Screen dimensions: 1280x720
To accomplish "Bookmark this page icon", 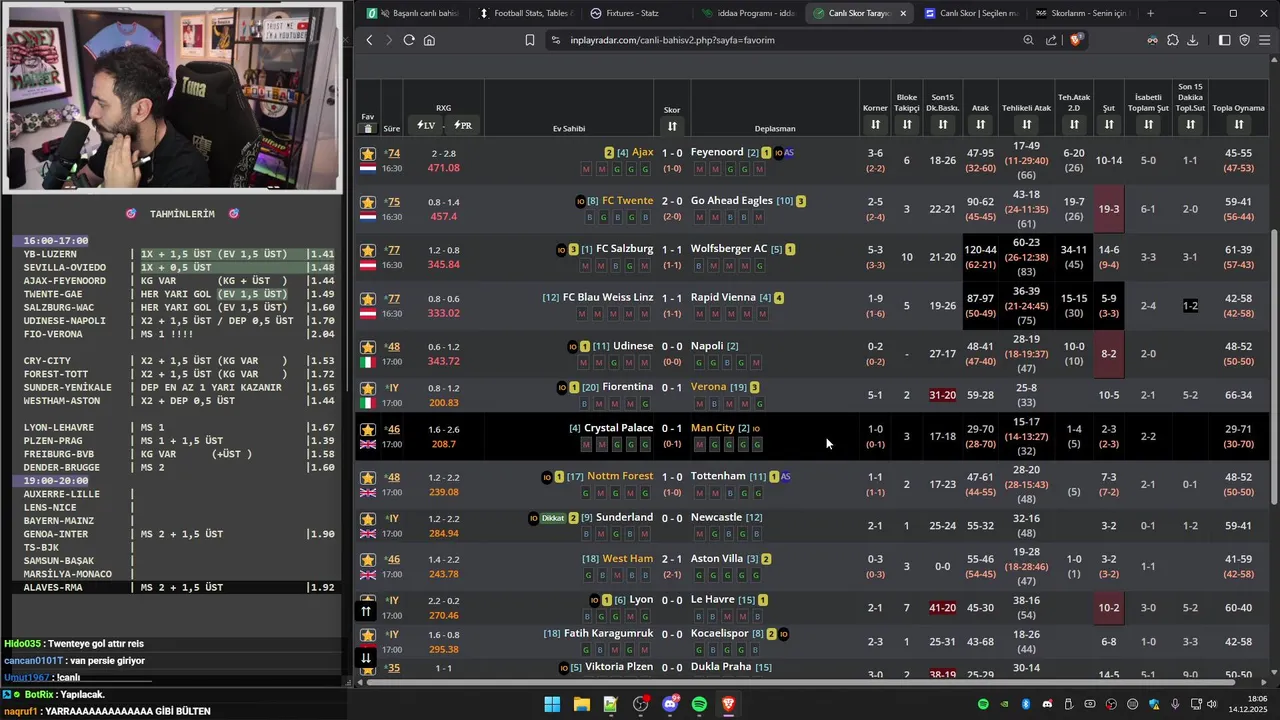I will click(530, 40).
